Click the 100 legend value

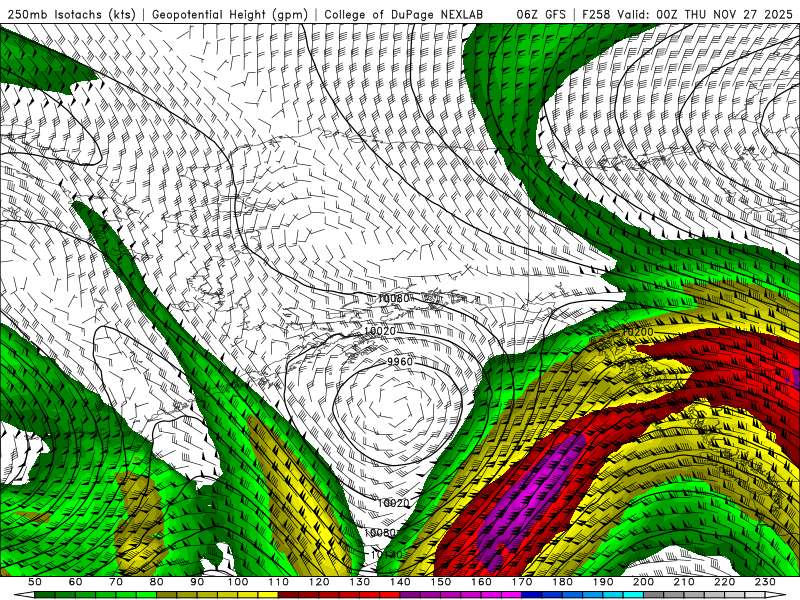coord(238,582)
